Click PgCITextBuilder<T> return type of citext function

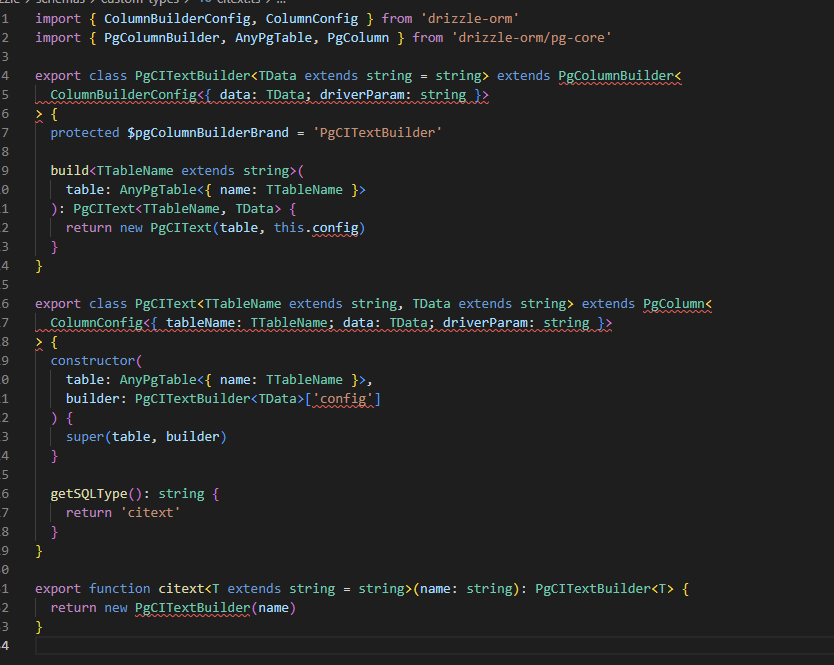pyautogui.click(x=604, y=589)
